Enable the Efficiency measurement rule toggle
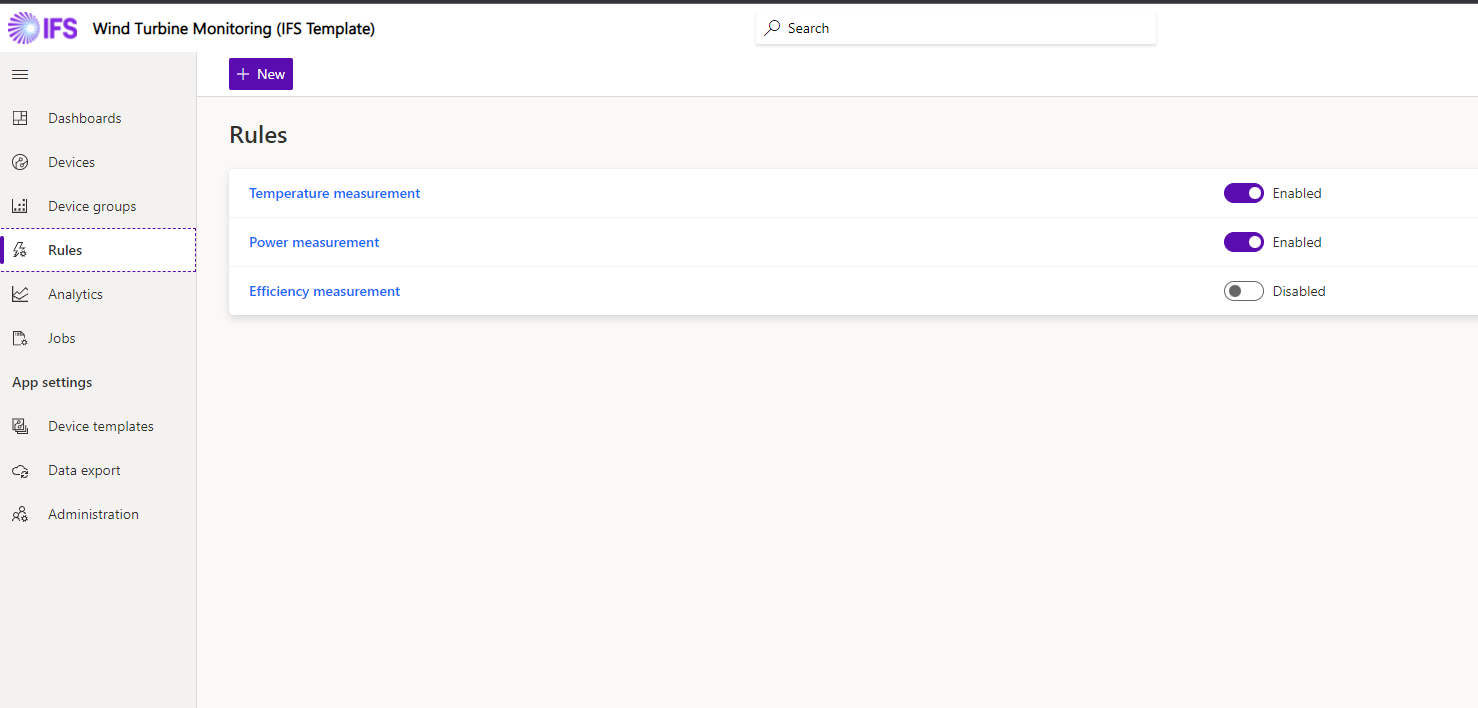The width and height of the screenshot is (1478, 708). 1243,291
